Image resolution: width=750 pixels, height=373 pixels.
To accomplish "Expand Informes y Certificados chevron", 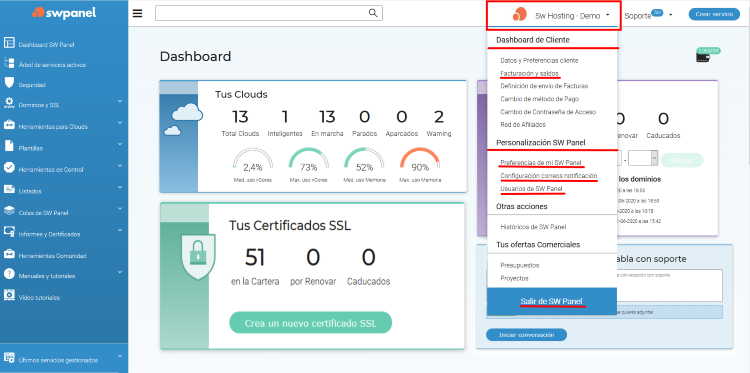I will pos(120,230).
